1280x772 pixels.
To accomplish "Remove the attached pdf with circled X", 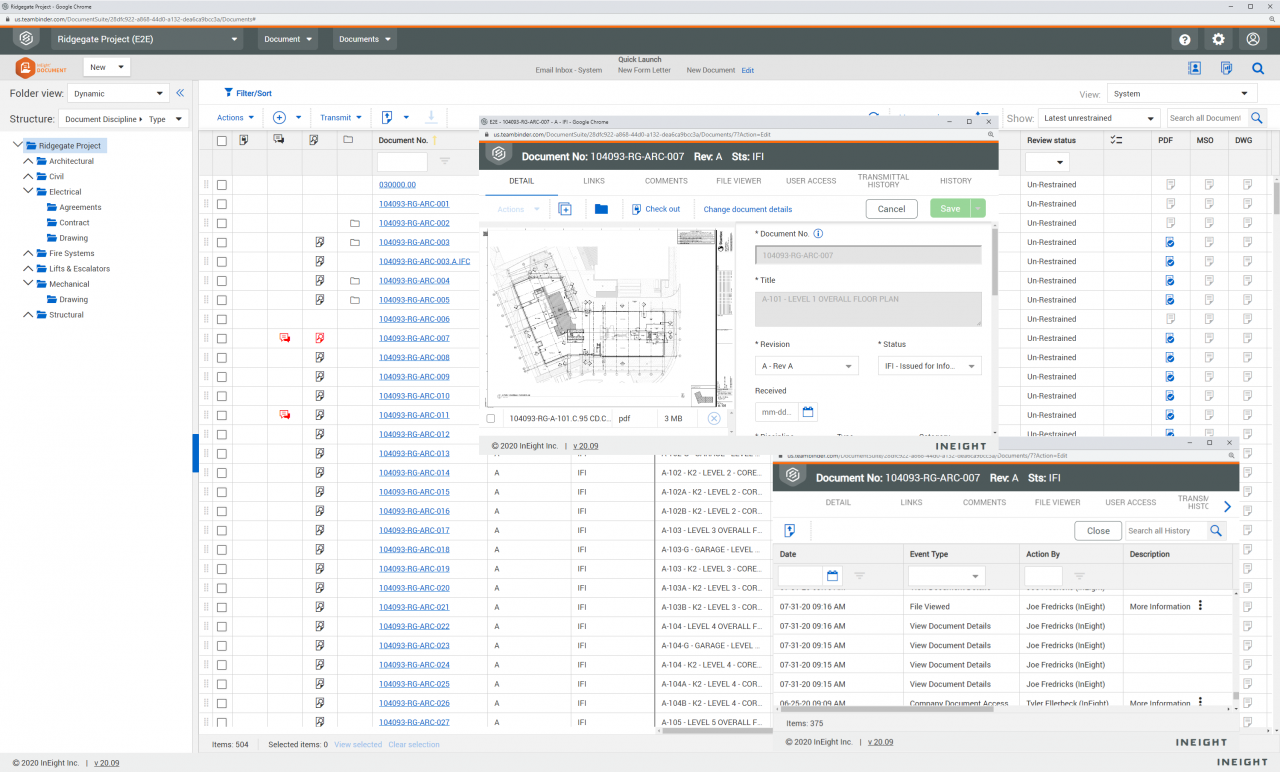I will 714,419.
